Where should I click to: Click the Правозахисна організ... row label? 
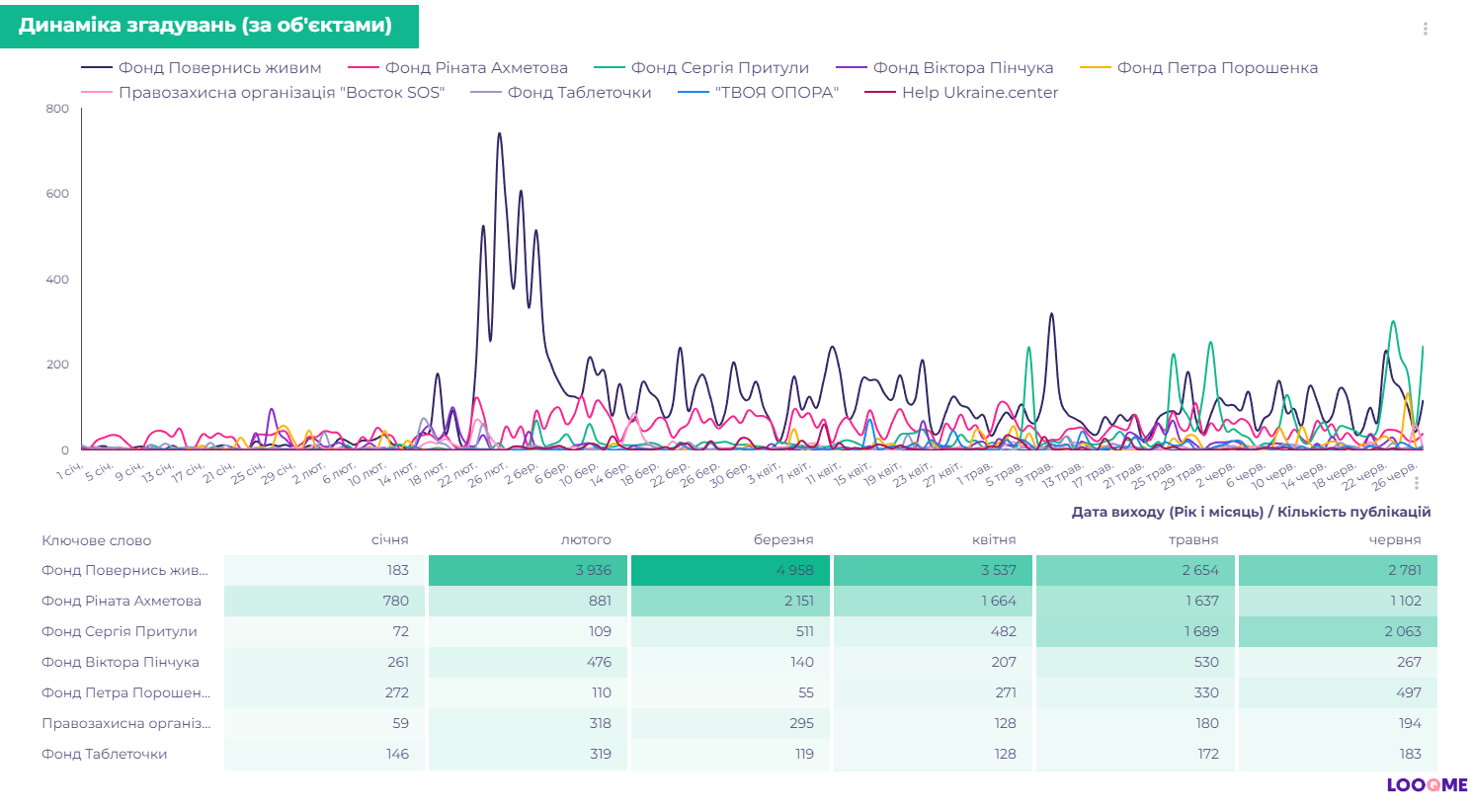pyautogui.click(x=125, y=723)
